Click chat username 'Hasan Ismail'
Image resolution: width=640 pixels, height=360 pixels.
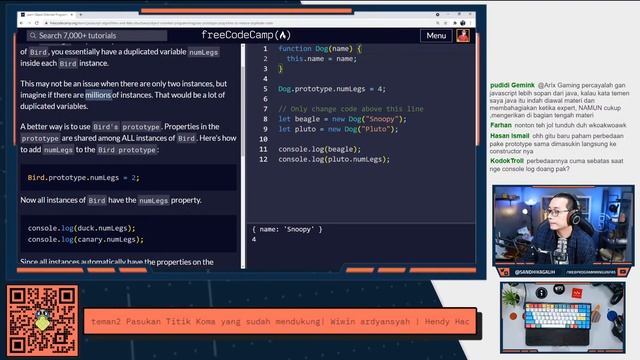[509, 136]
